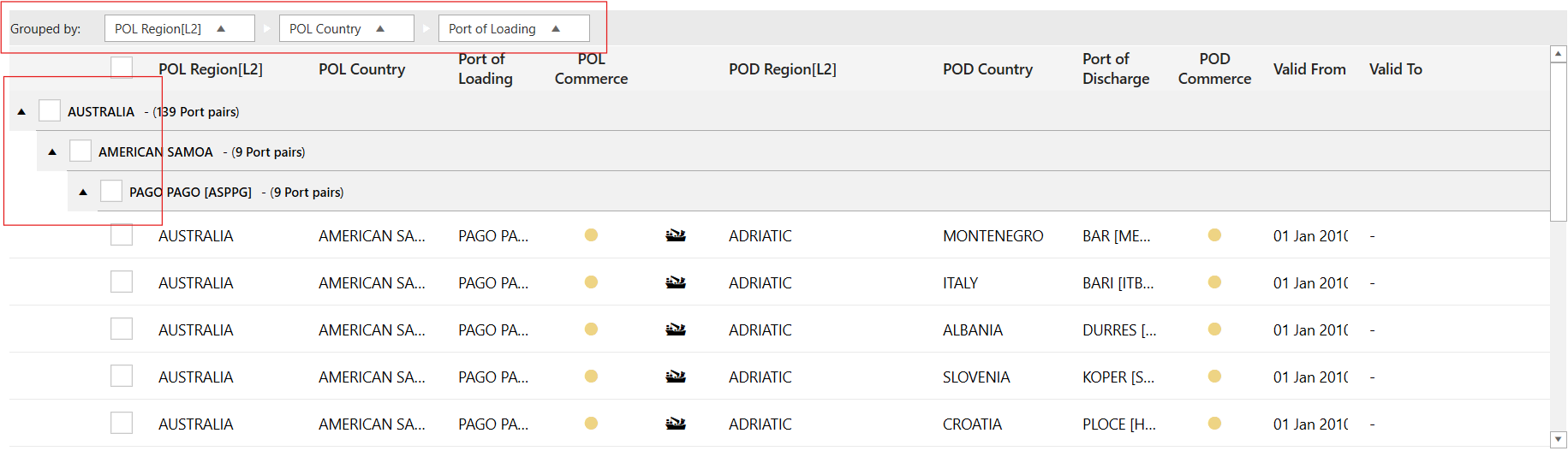Click the vertical scrollbar down arrow
1568x451 pixels.
click(1559, 440)
